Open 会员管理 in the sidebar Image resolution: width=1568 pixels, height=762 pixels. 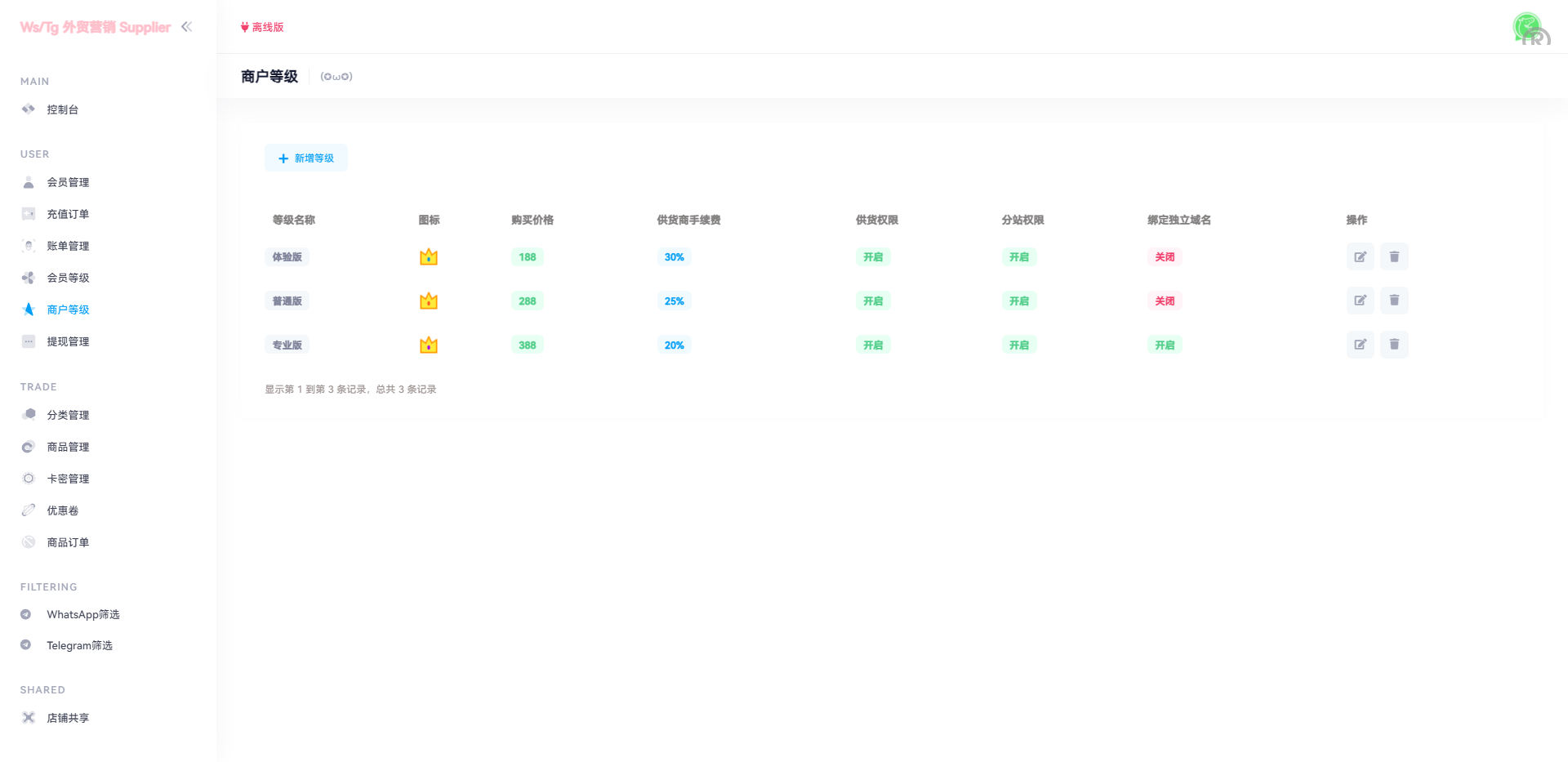tap(68, 182)
